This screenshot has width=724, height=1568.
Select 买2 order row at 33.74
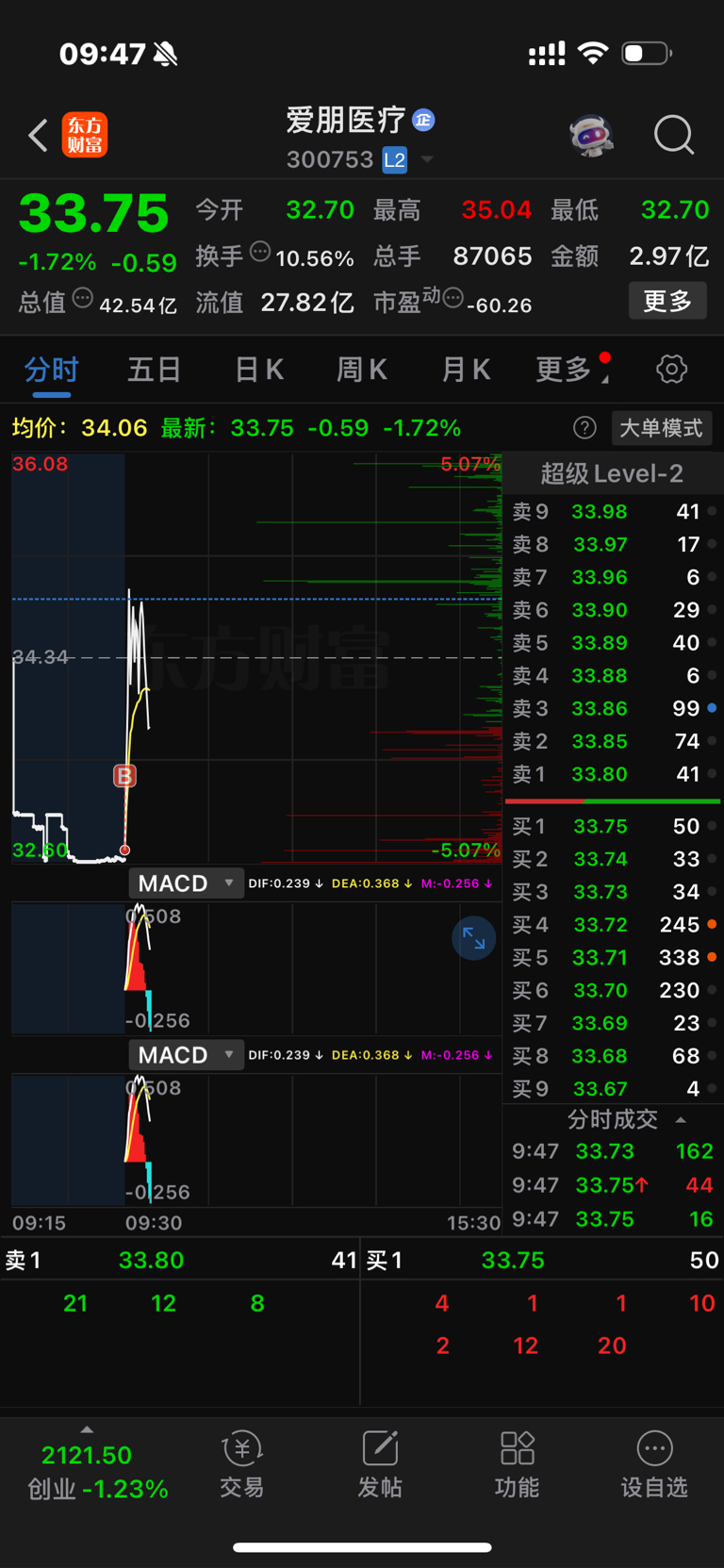[x=613, y=859]
